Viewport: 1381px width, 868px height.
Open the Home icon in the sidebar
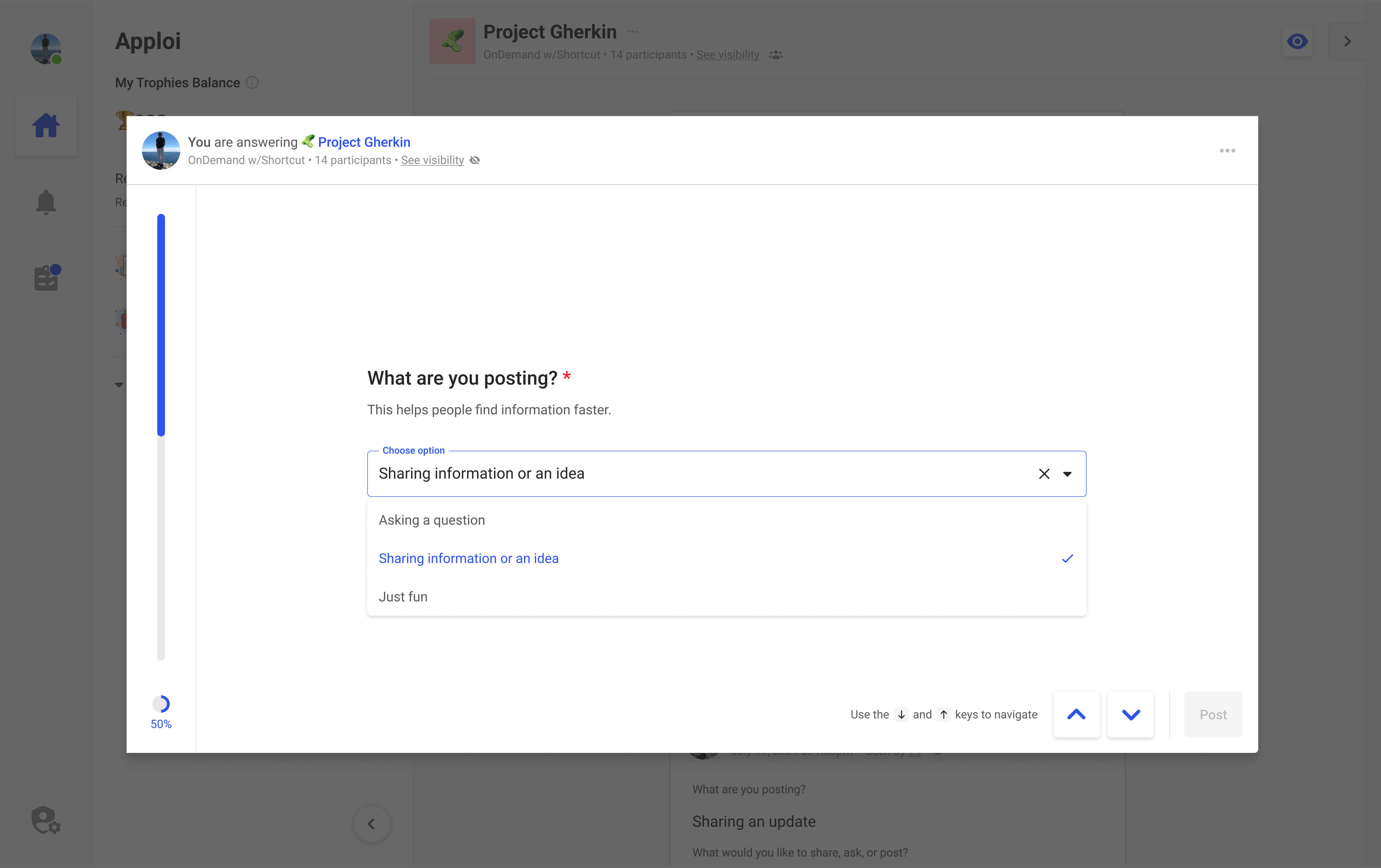pyautogui.click(x=46, y=125)
